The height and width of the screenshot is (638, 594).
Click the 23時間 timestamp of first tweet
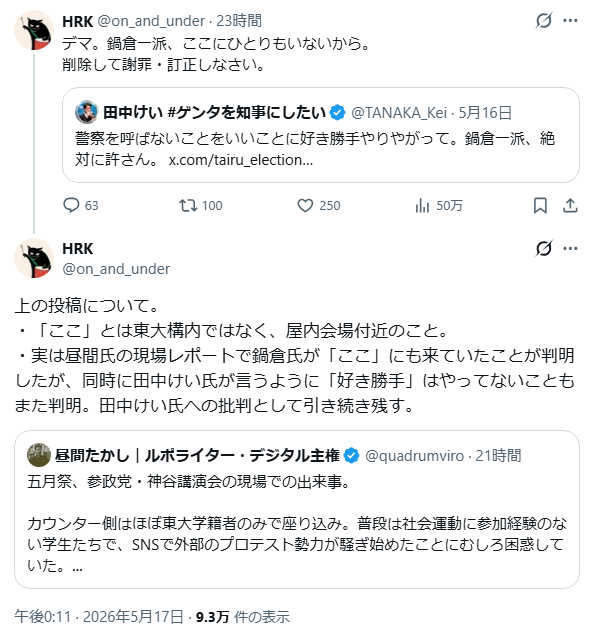pyautogui.click(x=239, y=21)
